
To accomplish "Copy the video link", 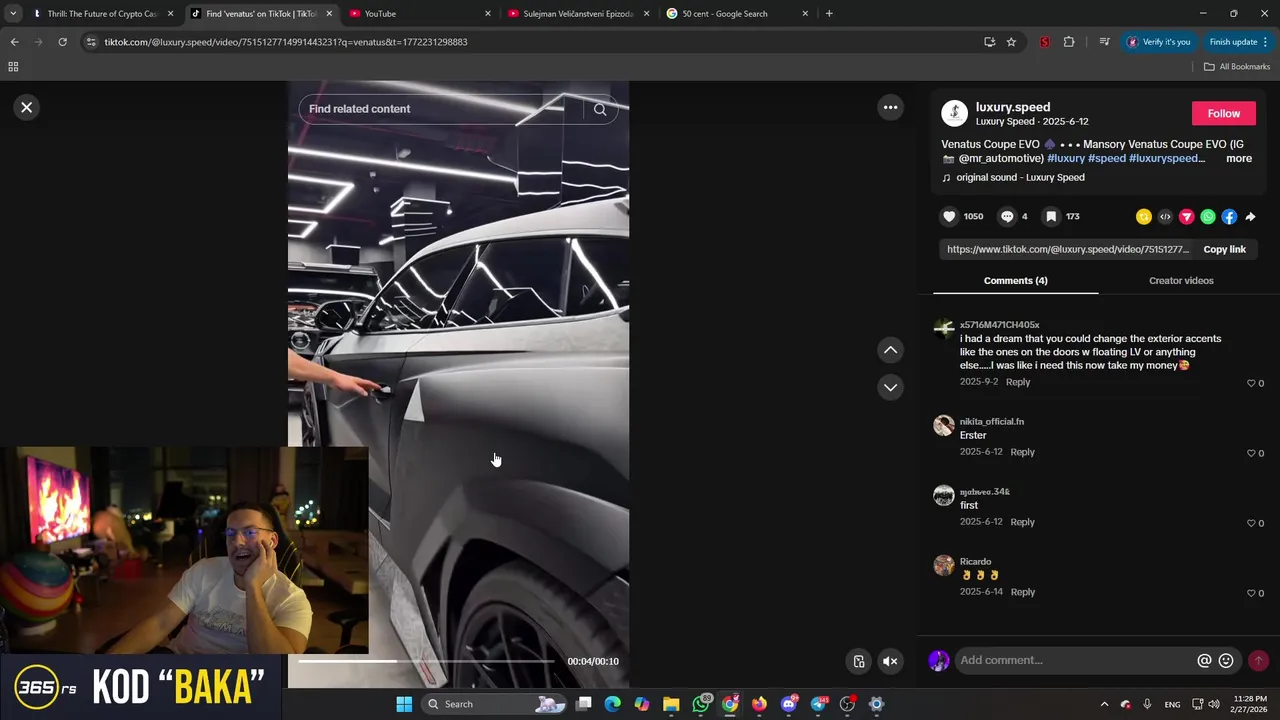I will (x=1224, y=249).
